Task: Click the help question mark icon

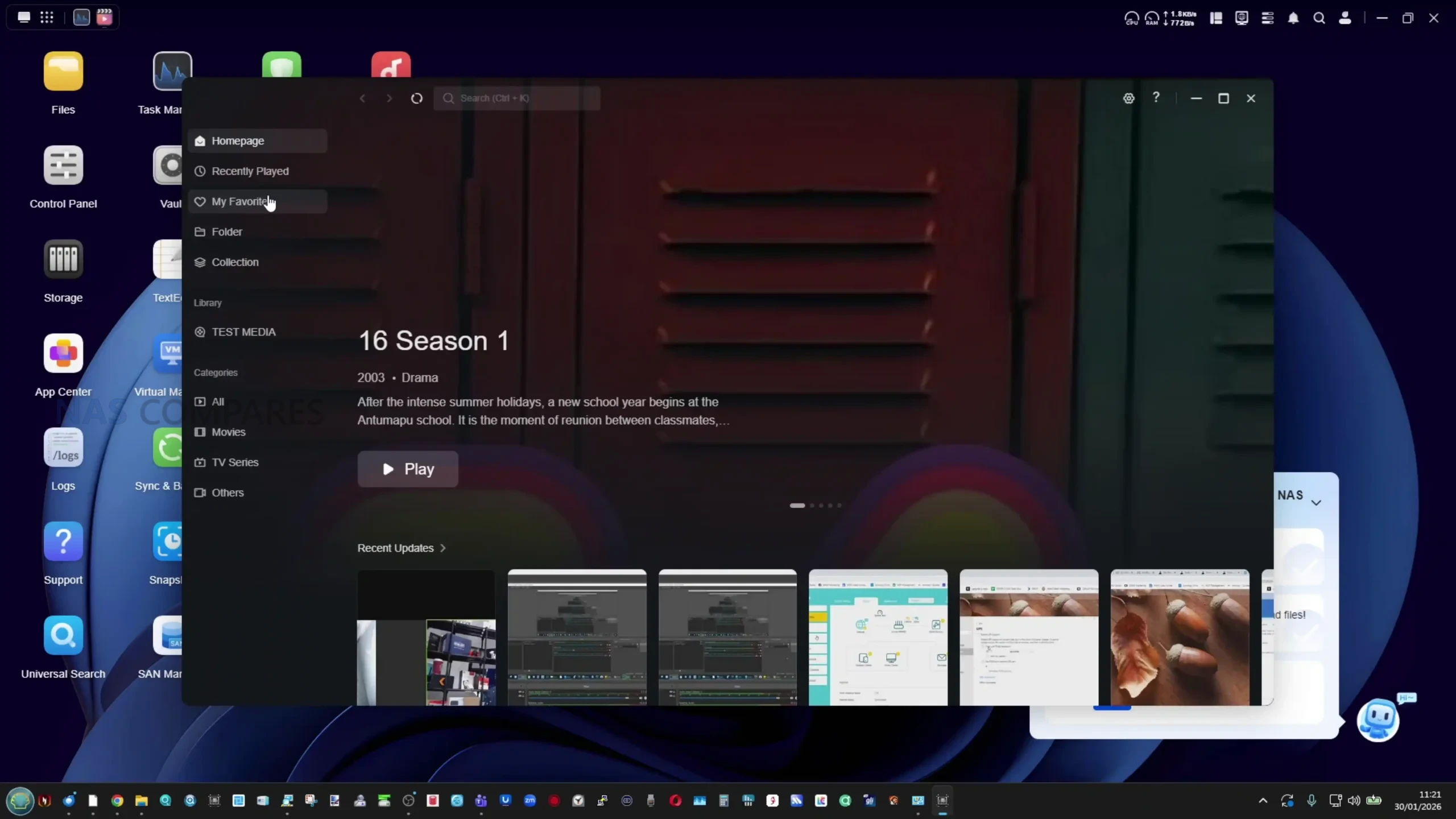Action: (1156, 97)
